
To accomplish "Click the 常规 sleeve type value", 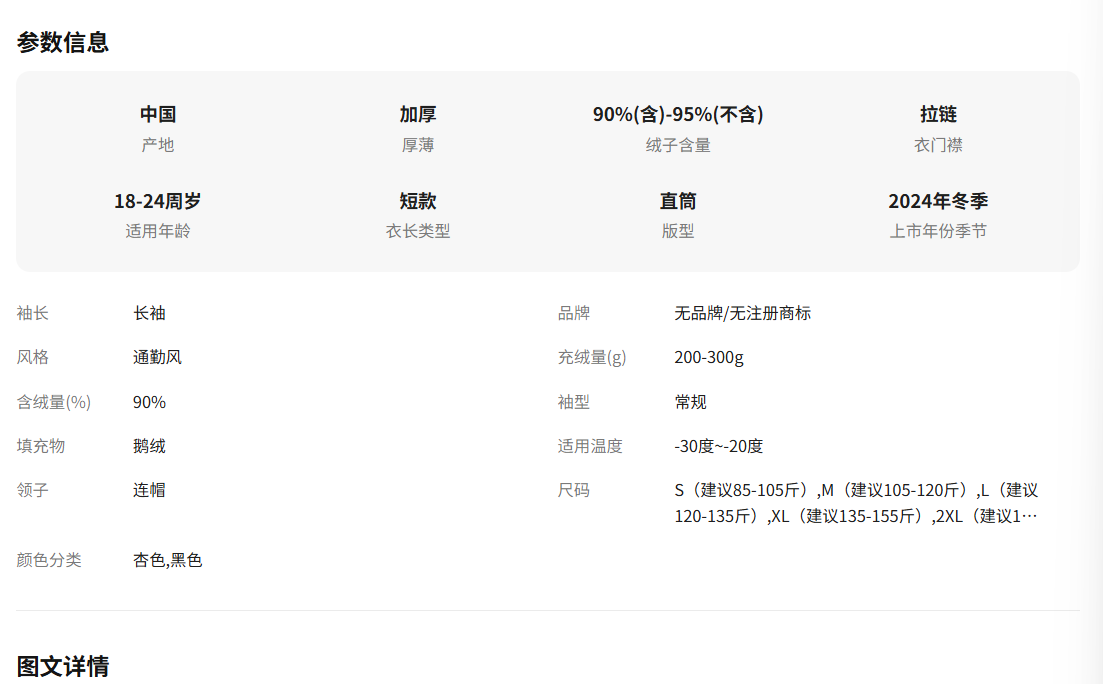I will (x=690, y=402).
